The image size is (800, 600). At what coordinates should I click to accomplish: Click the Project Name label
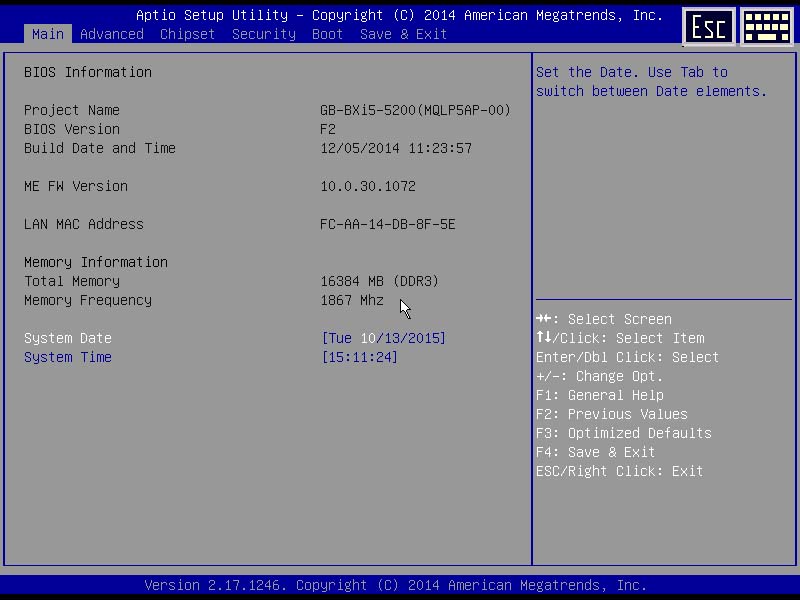coord(72,110)
